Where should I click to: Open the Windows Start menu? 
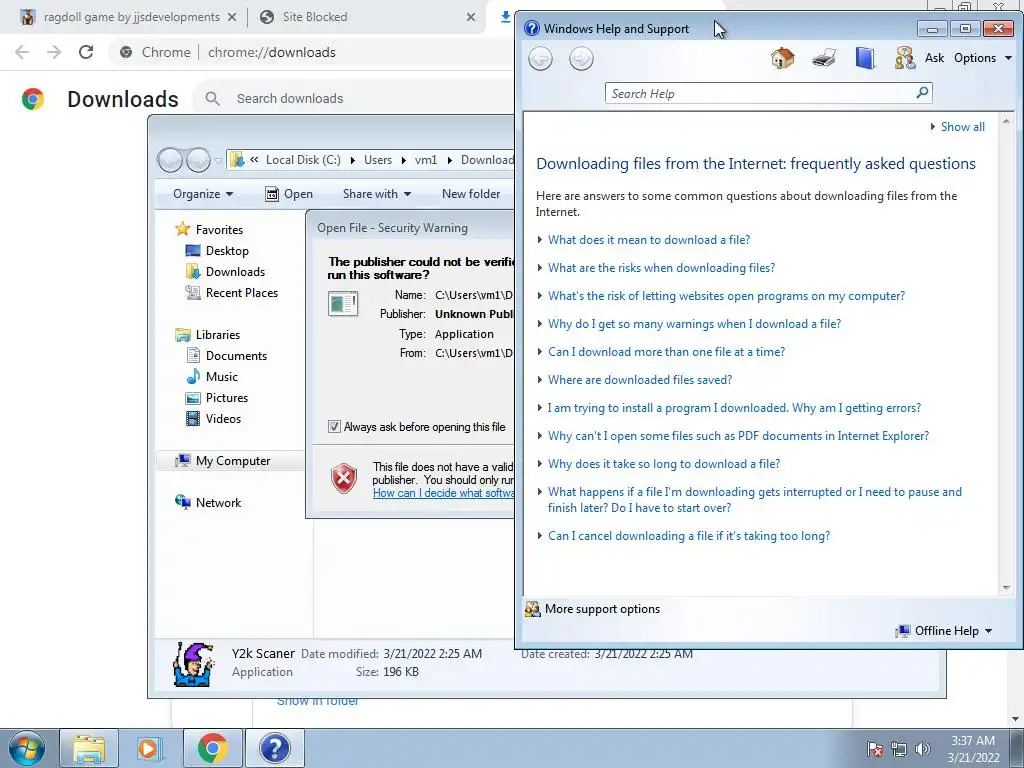pos(27,748)
